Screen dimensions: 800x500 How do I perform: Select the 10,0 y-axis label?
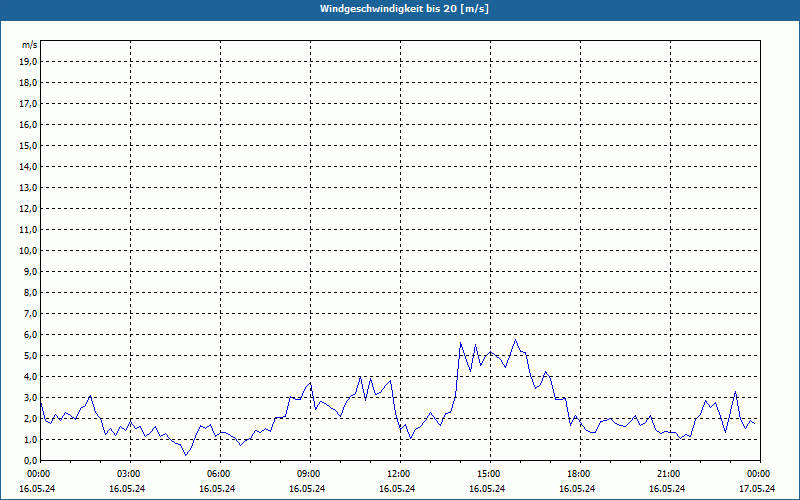[29, 251]
